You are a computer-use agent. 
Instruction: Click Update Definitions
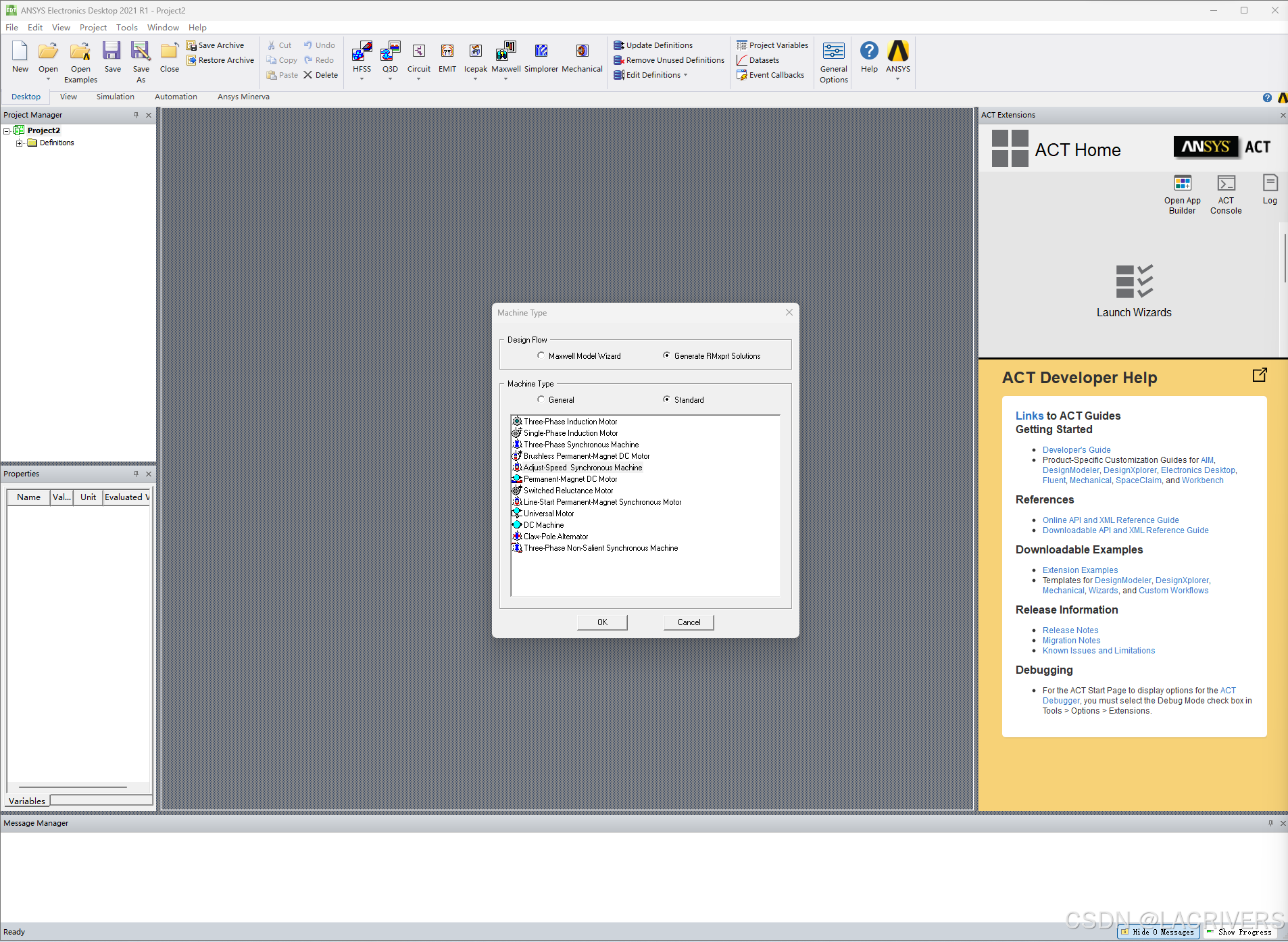tap(653, 45)
